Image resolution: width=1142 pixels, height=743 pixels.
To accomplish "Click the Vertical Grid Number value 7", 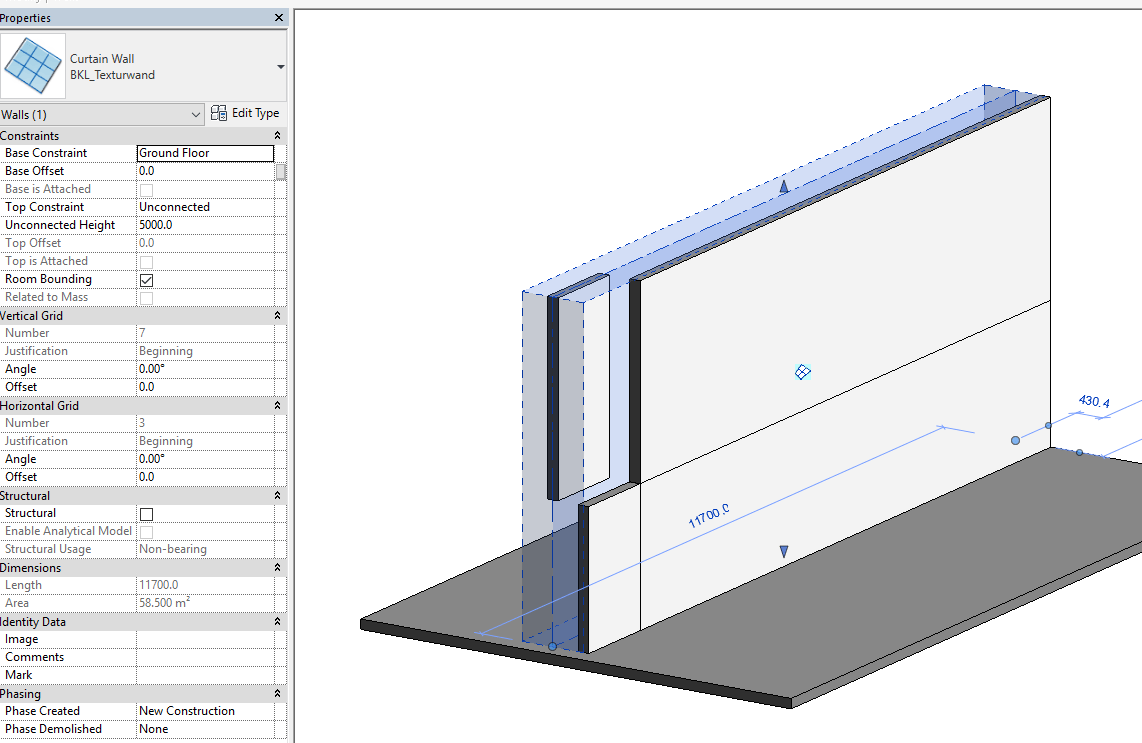I will [205, 333].
